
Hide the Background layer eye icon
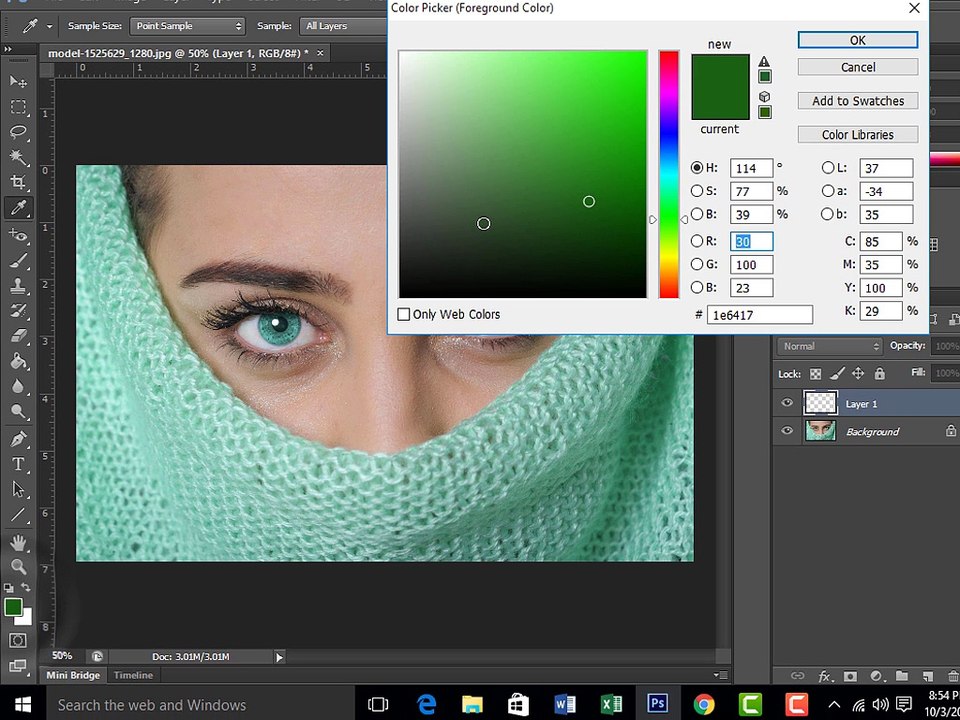[787, 431]
